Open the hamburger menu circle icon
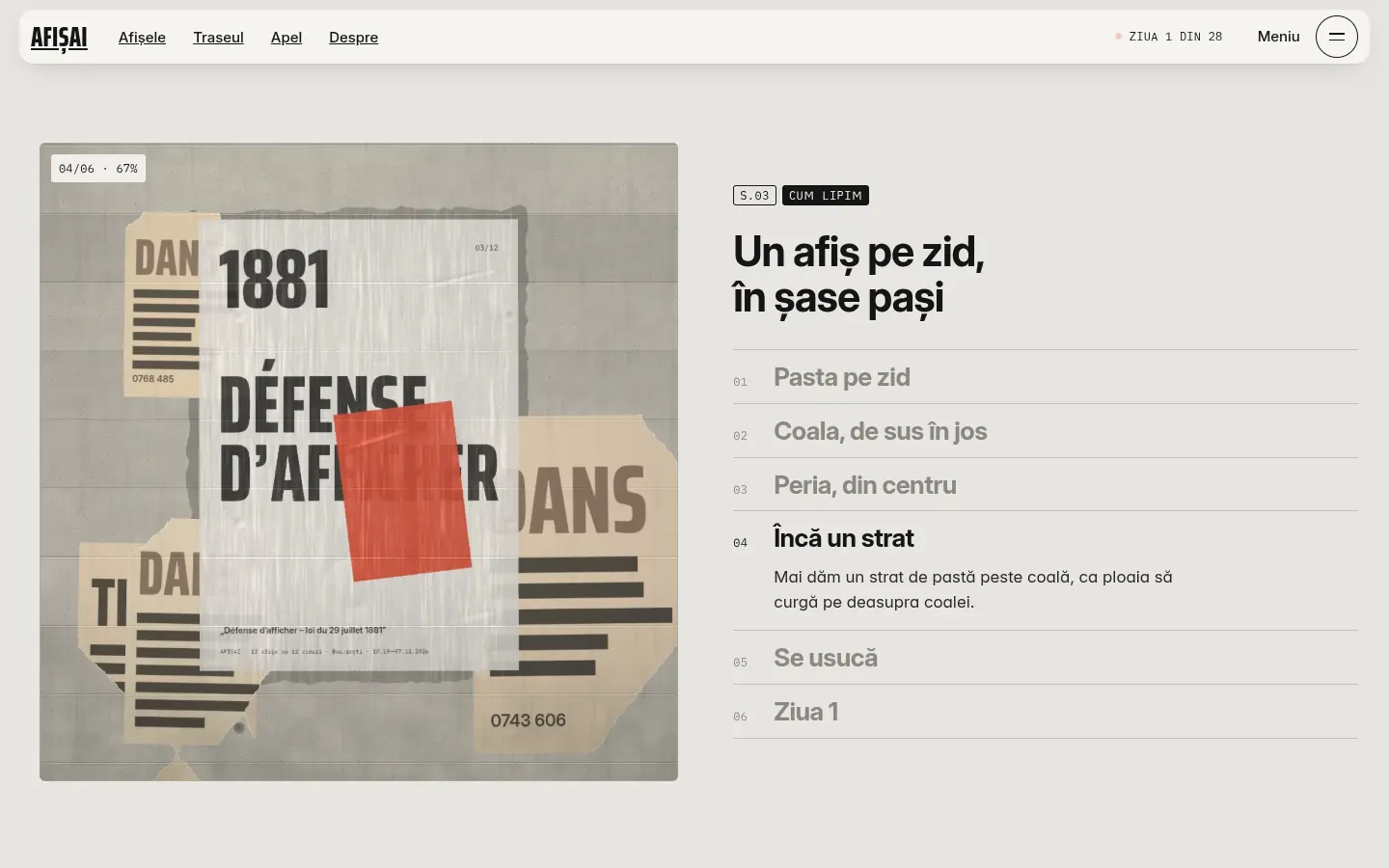1389x868 pixels. 1336,37
